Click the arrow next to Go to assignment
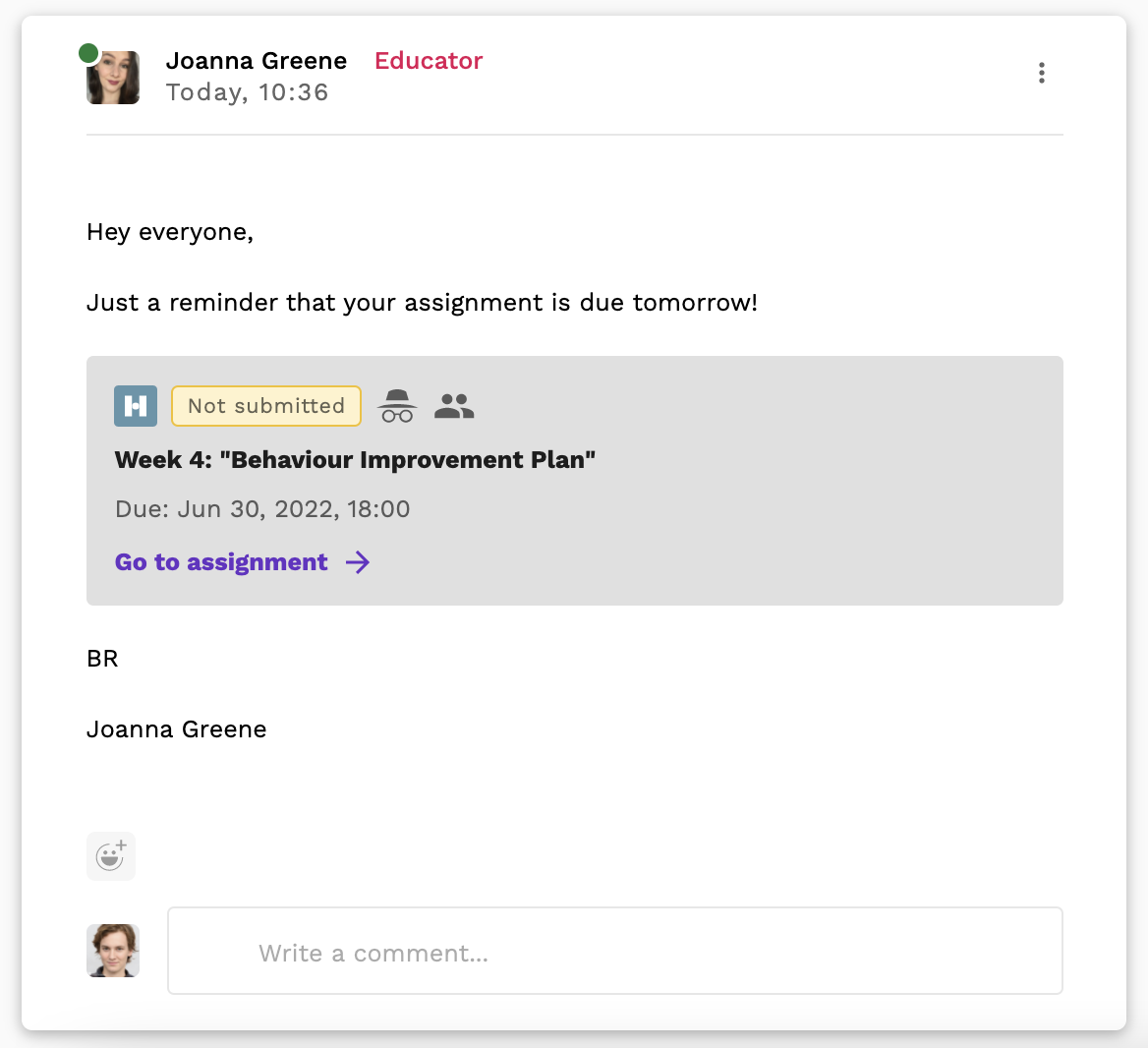1148x1048 pixels. click(x=358, y=562)
